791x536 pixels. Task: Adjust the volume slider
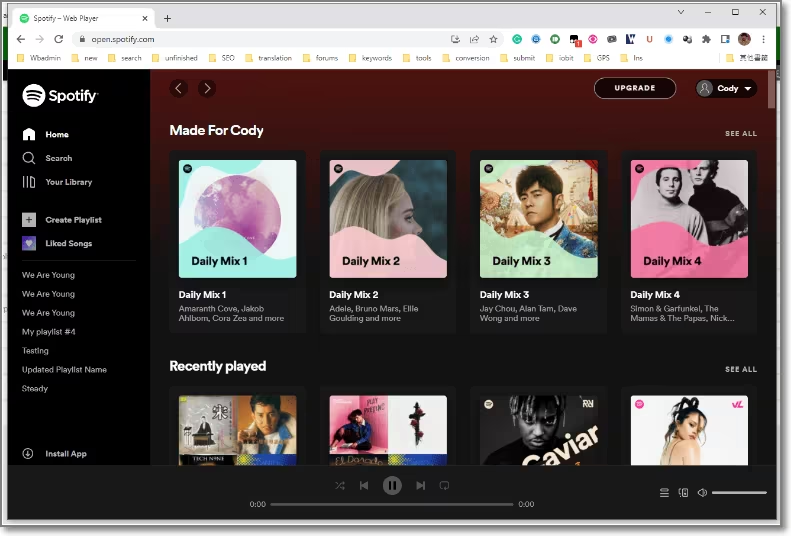[739, 492]
